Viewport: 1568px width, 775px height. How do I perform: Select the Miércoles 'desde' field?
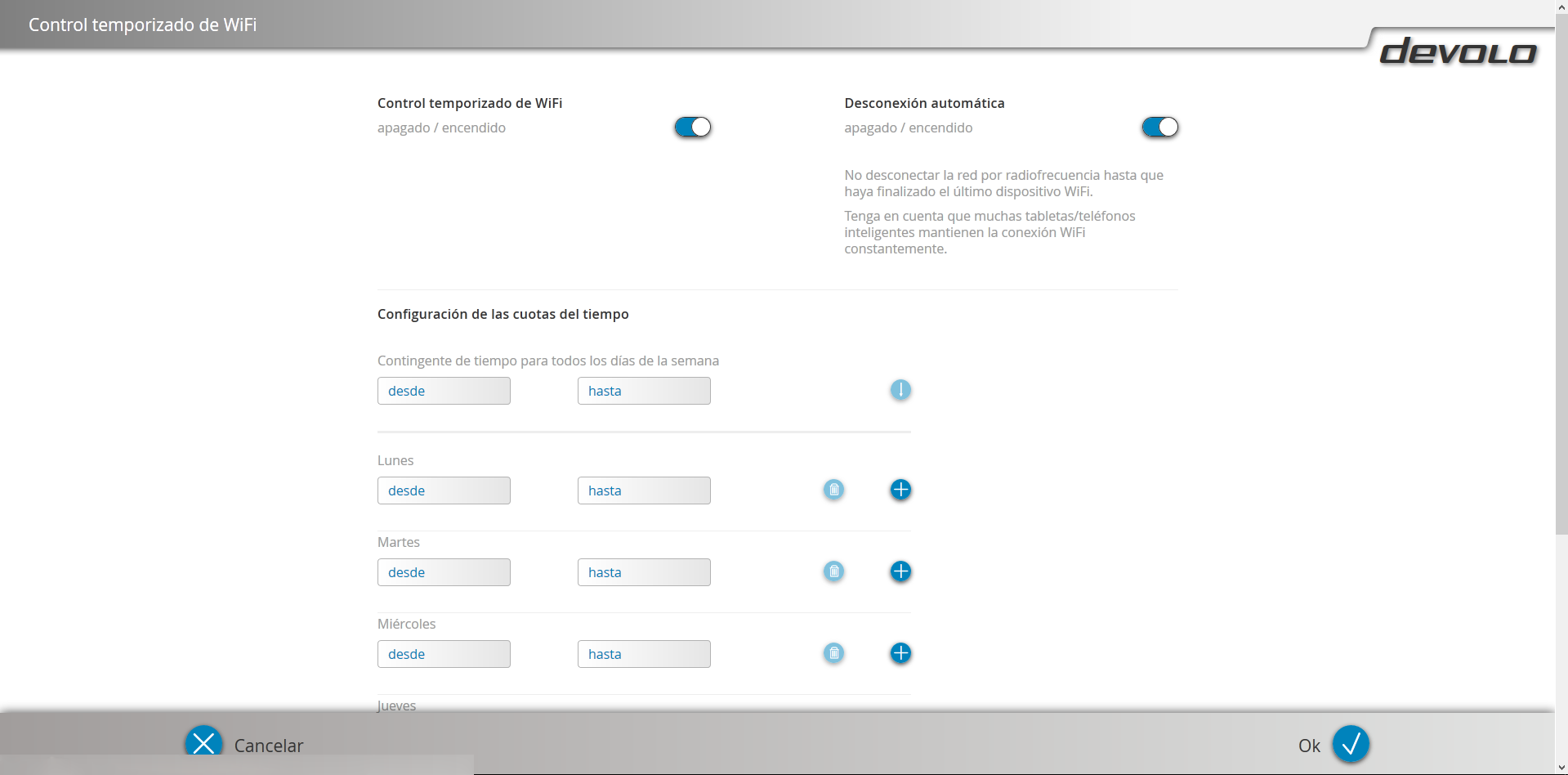(444, 654)
